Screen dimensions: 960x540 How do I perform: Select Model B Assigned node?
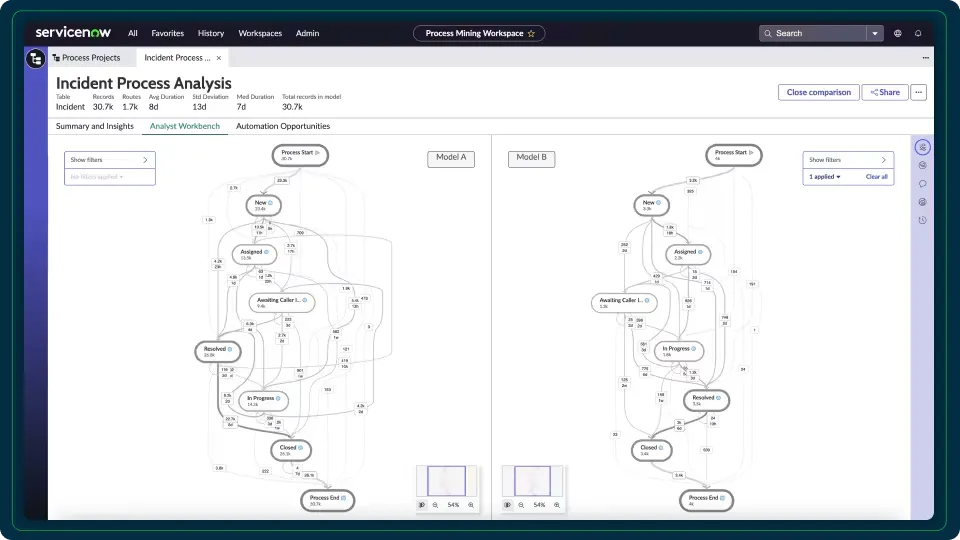coord(688,254)
